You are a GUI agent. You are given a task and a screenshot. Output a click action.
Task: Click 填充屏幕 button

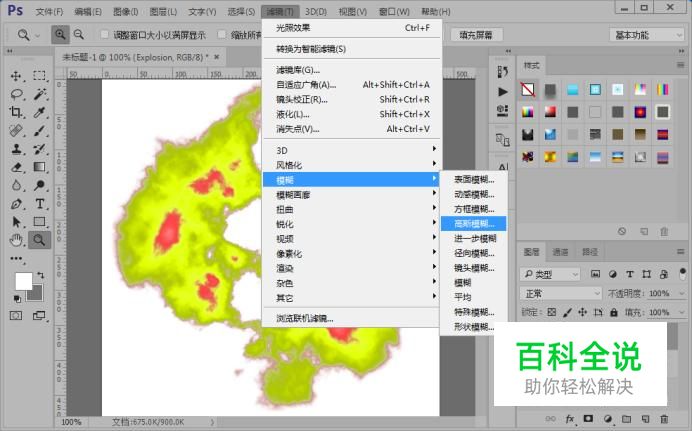click(476, 35)
